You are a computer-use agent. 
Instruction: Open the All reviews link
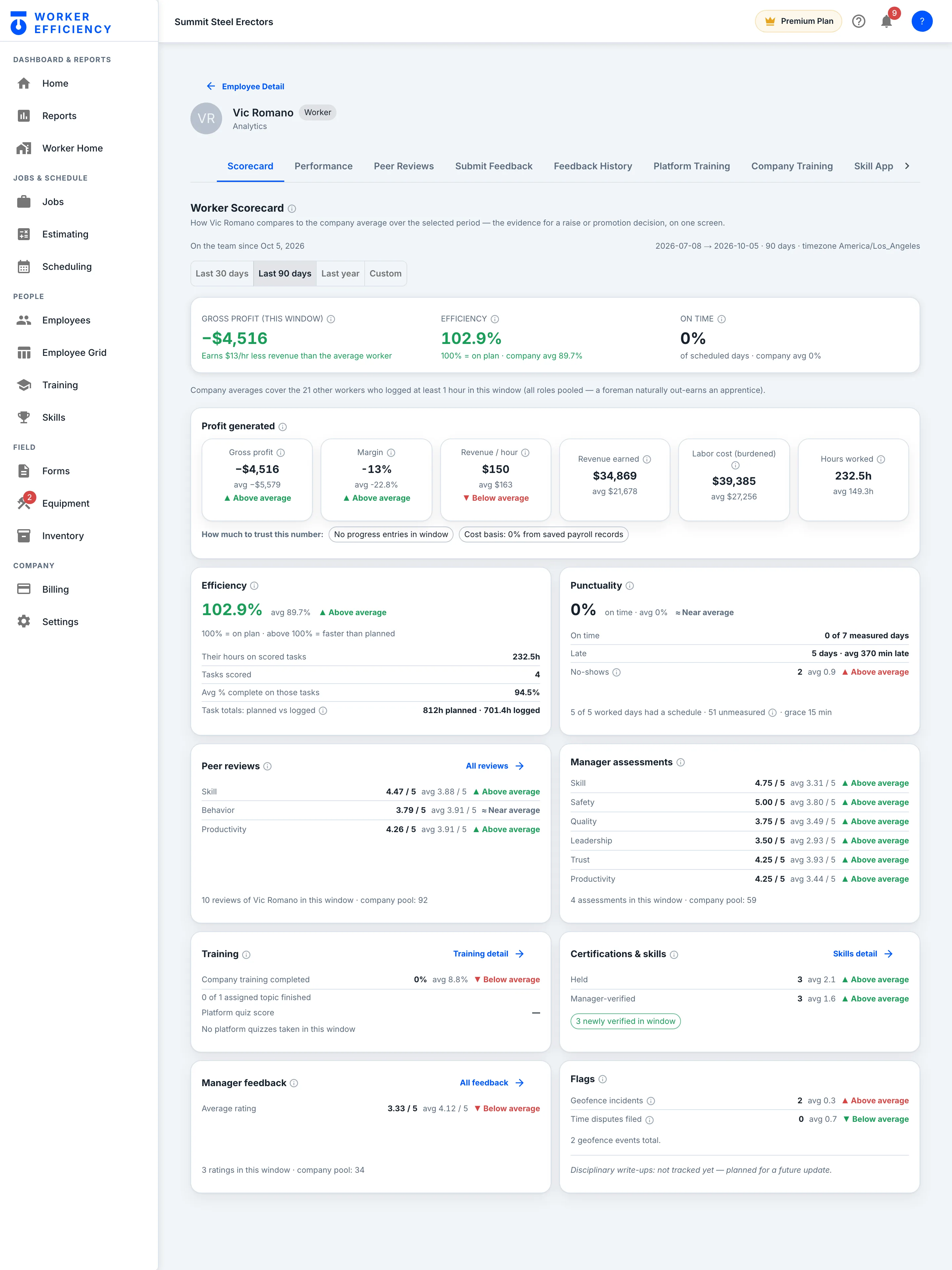tap(495, 766)
